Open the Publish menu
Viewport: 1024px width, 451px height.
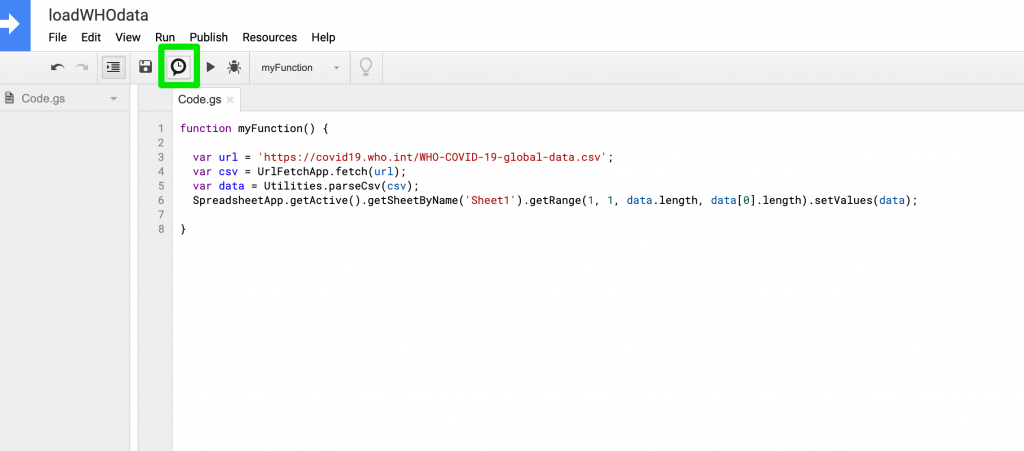(209, 37)
